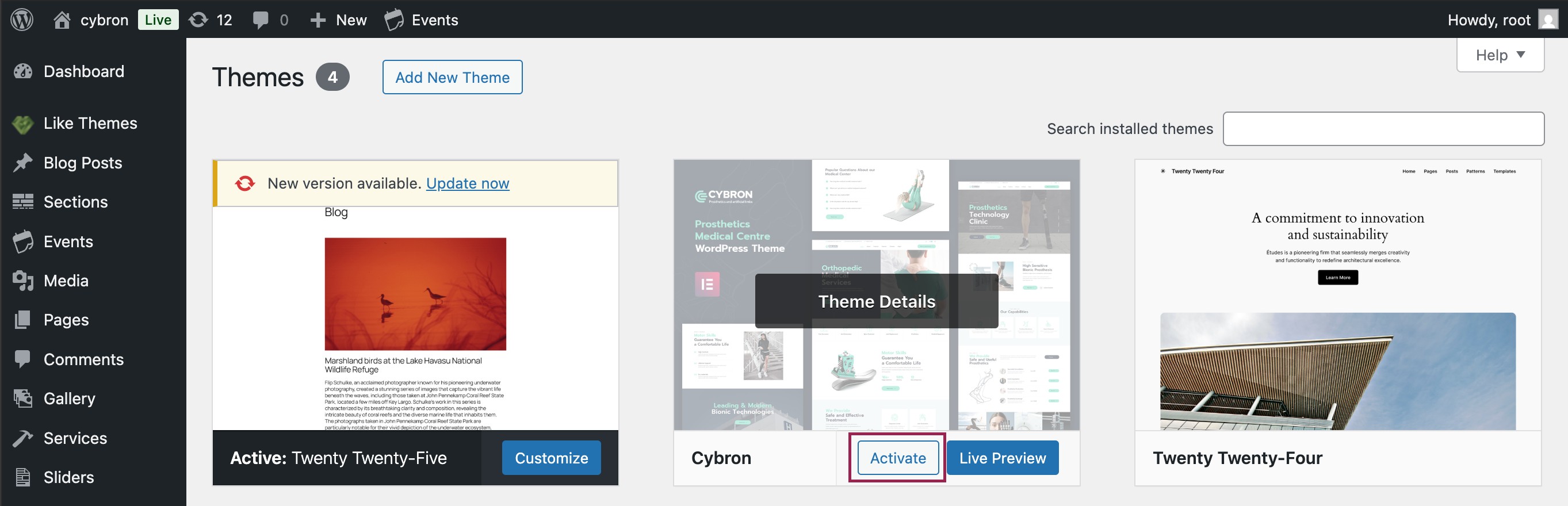Click the Like Themes heart icon
The height and width of the screenshot is (506, 1568).
tap(23, 124)
